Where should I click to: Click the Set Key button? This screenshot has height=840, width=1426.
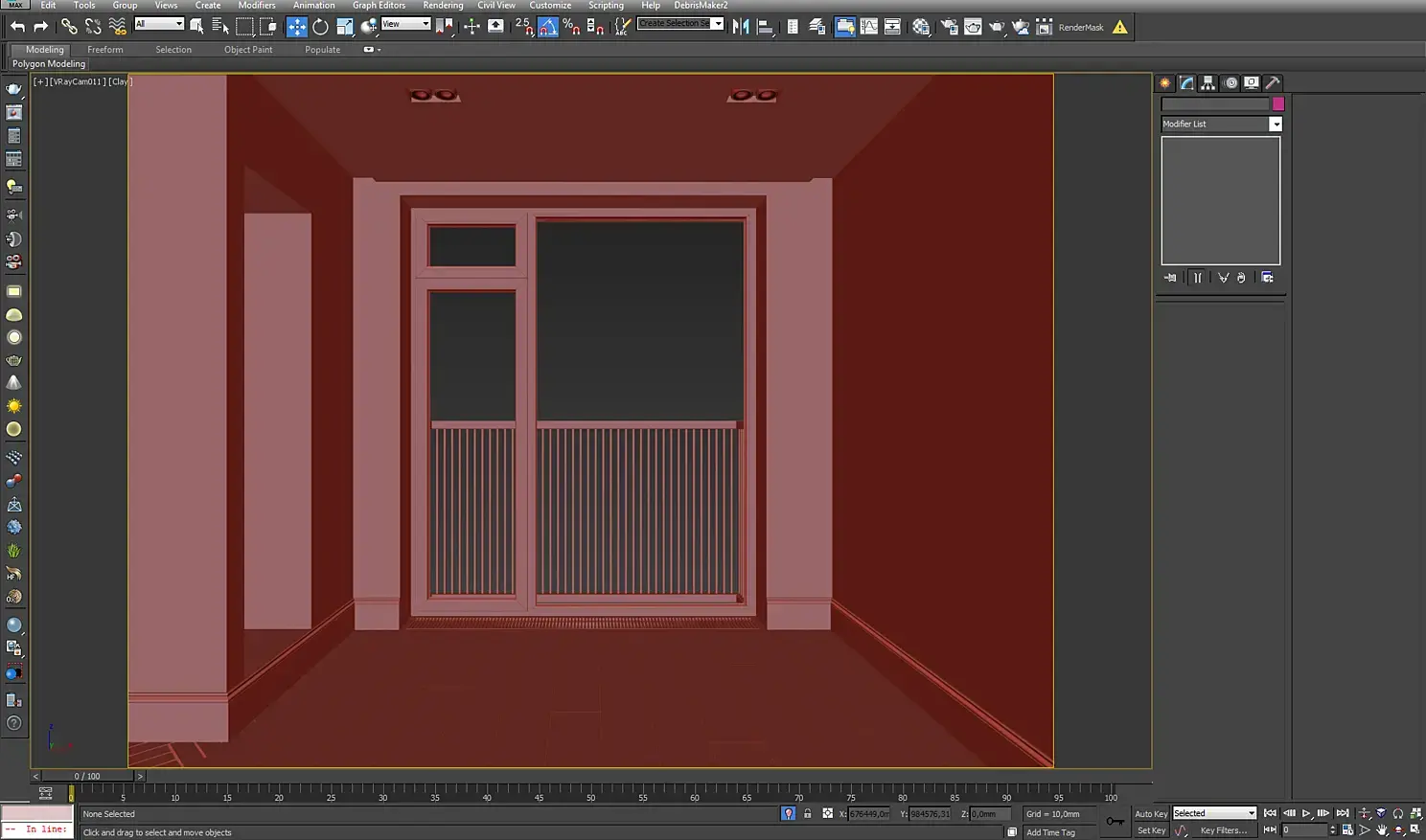point(1151,830)
